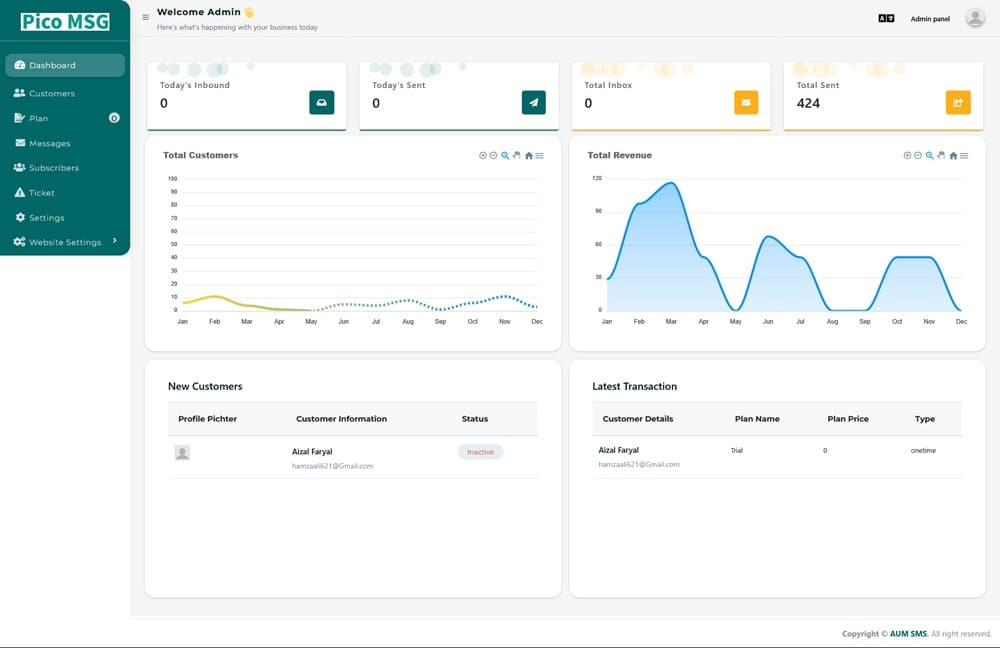Navigate to Subscribers page
Image resolution: width=1000 pixels, height=648 pixels.
(x=53, y=168)
